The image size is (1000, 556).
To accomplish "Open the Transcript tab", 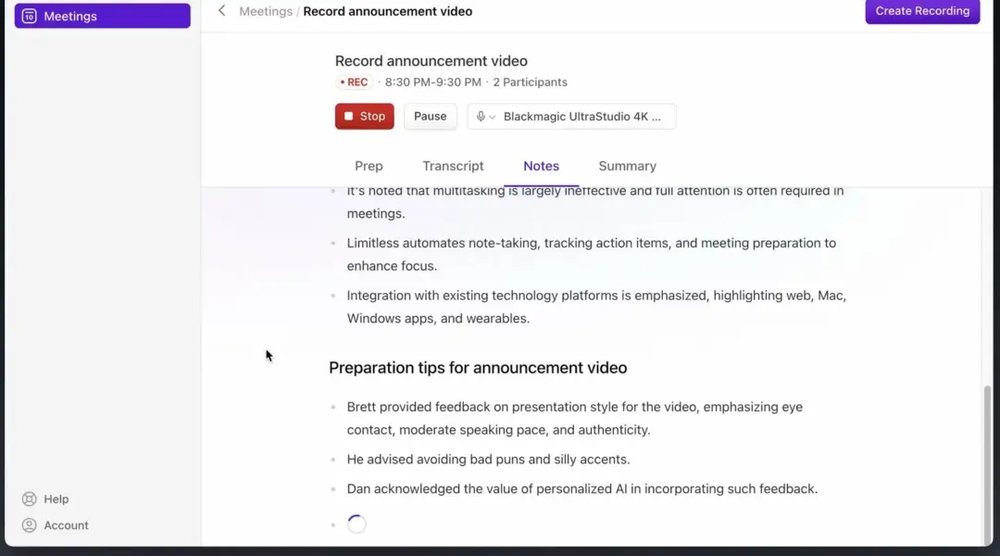I will 453,166.
